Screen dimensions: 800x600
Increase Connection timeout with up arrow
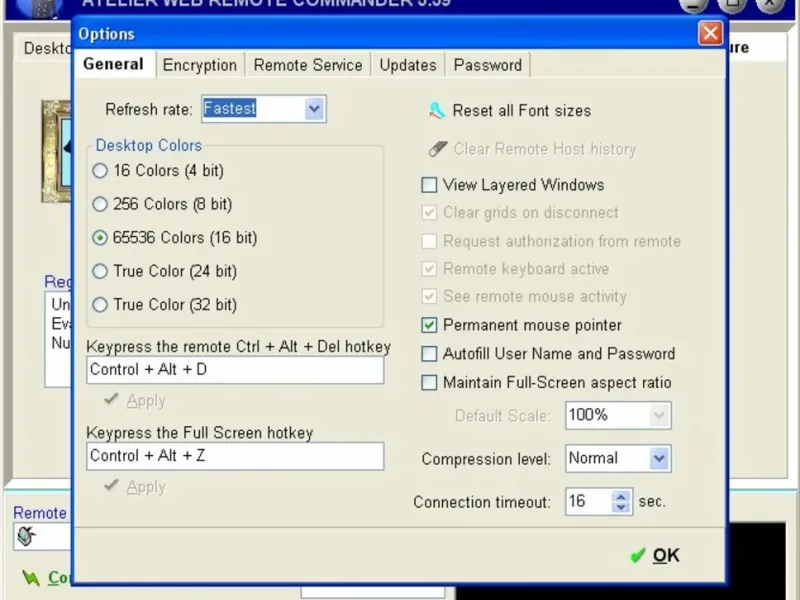pyautogui.click(x=621, y=496)
